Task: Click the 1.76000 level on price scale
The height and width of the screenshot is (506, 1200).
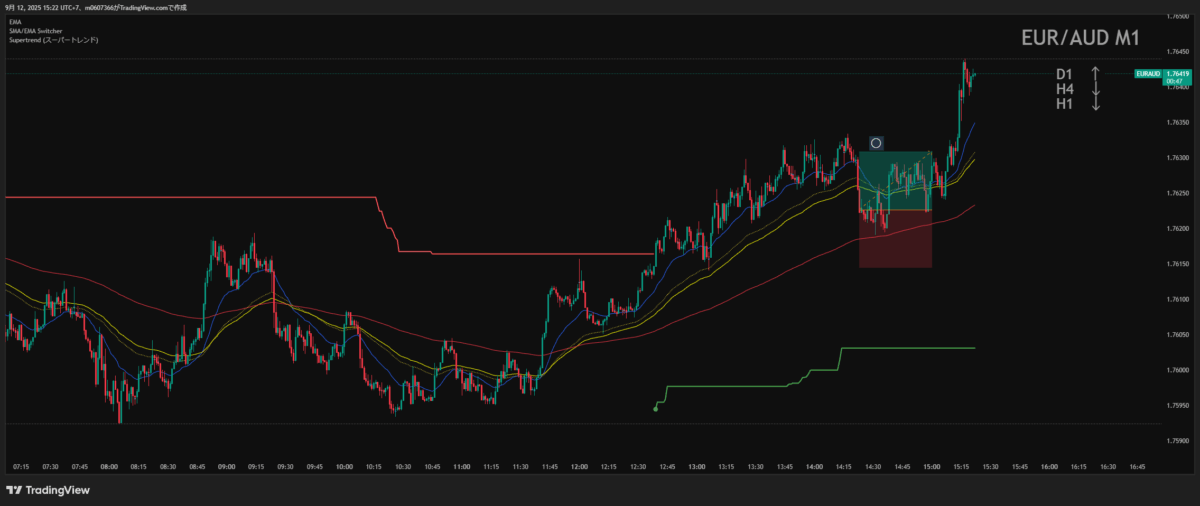Action: pos(1178,370)
